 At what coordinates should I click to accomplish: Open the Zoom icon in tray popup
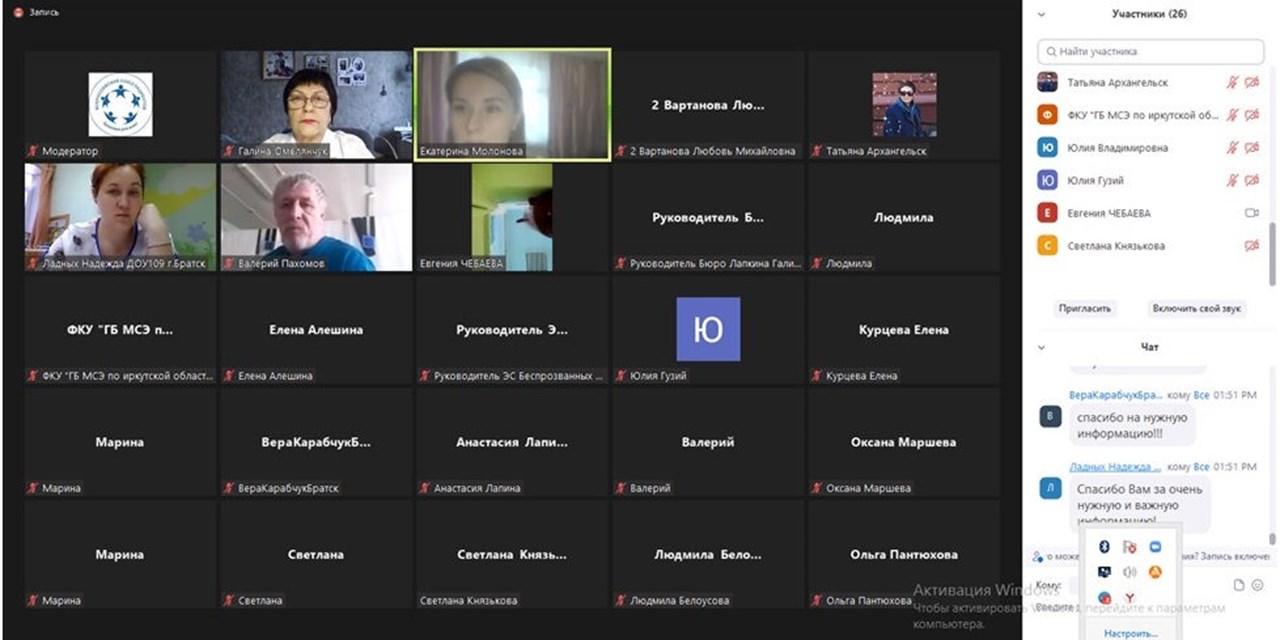(x=1155, y=547)
